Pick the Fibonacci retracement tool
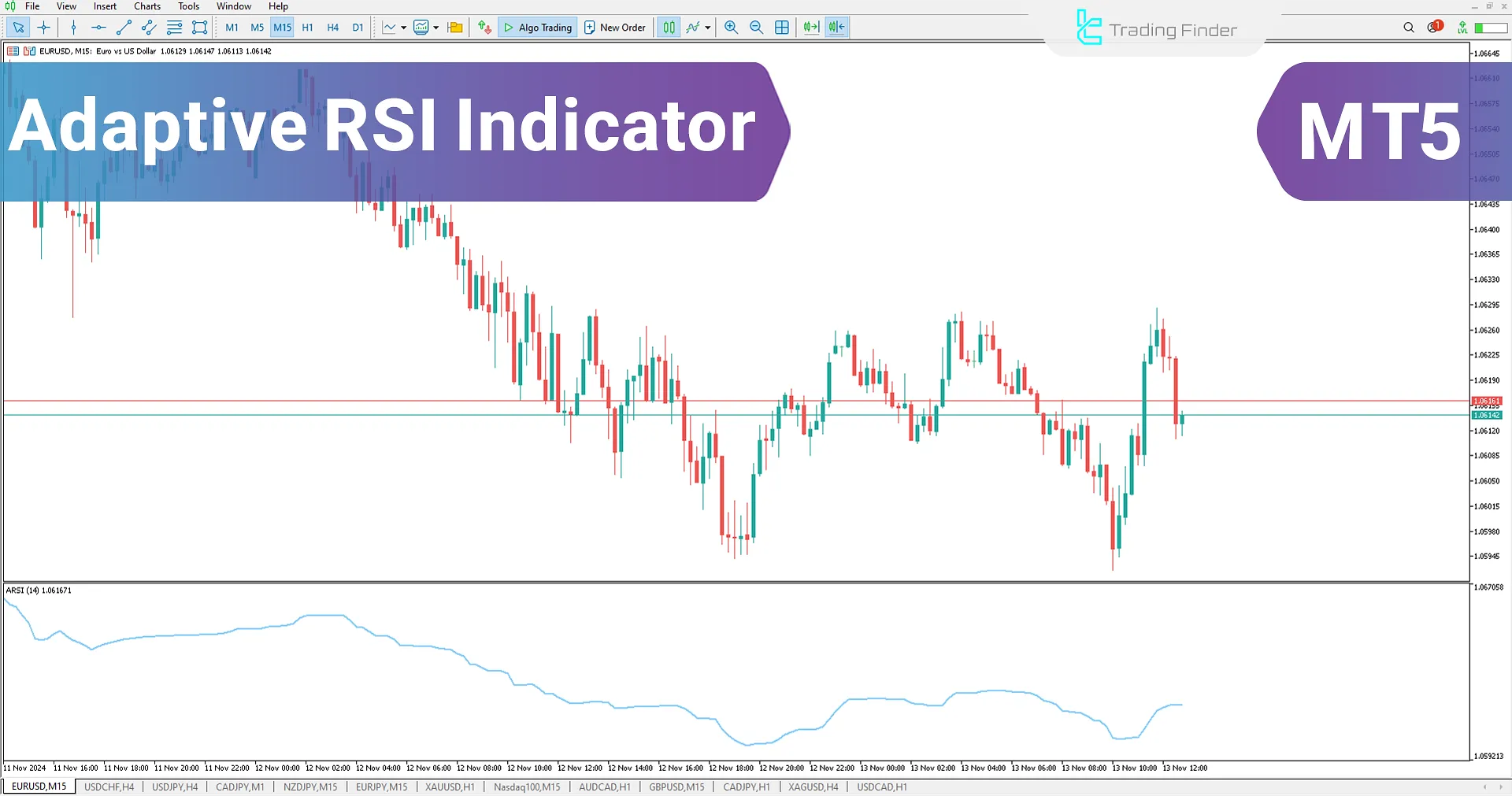Screen dimensions: 1512x796 (x=174, y=28)
